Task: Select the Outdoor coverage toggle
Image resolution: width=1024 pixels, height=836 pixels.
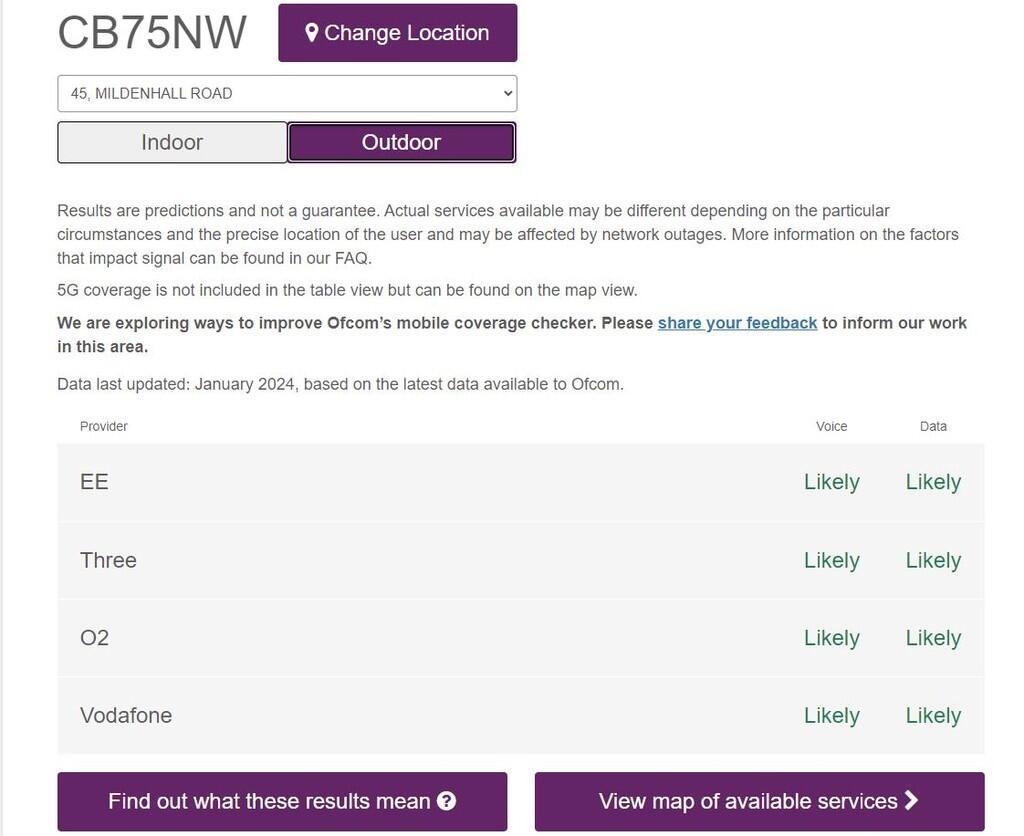Action: tap(401, 142)
